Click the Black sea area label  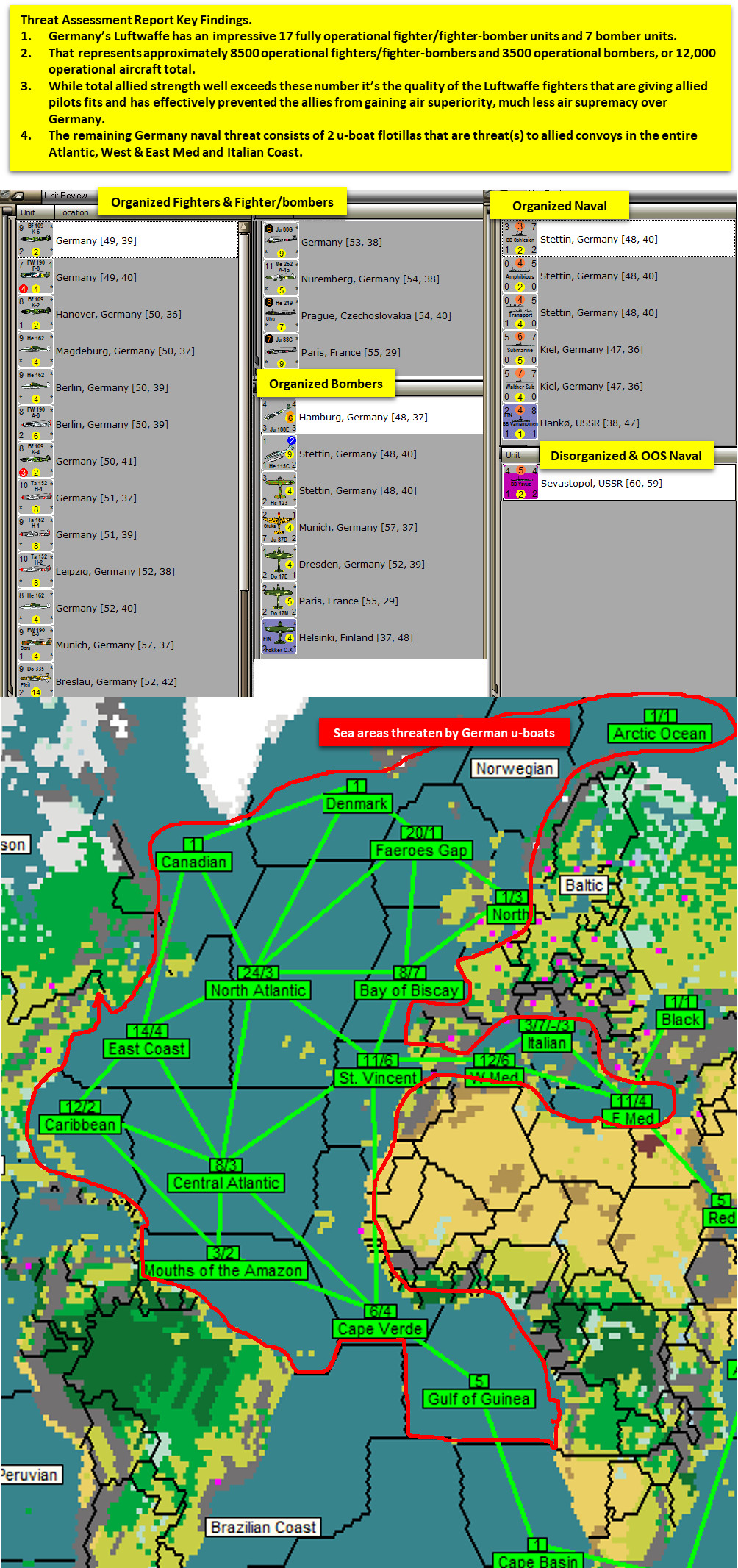pos(681,1020)
